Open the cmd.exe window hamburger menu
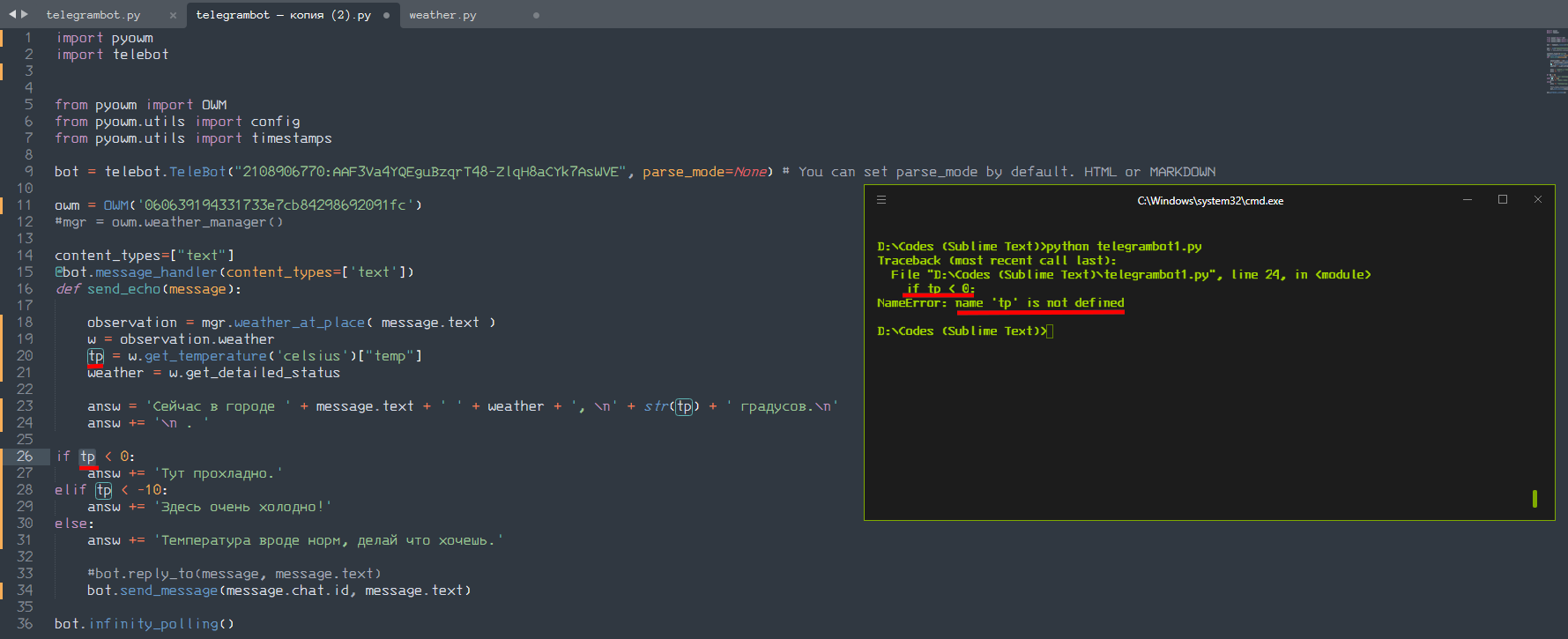This screenshot has width=1568, height=639. point(881,200)
